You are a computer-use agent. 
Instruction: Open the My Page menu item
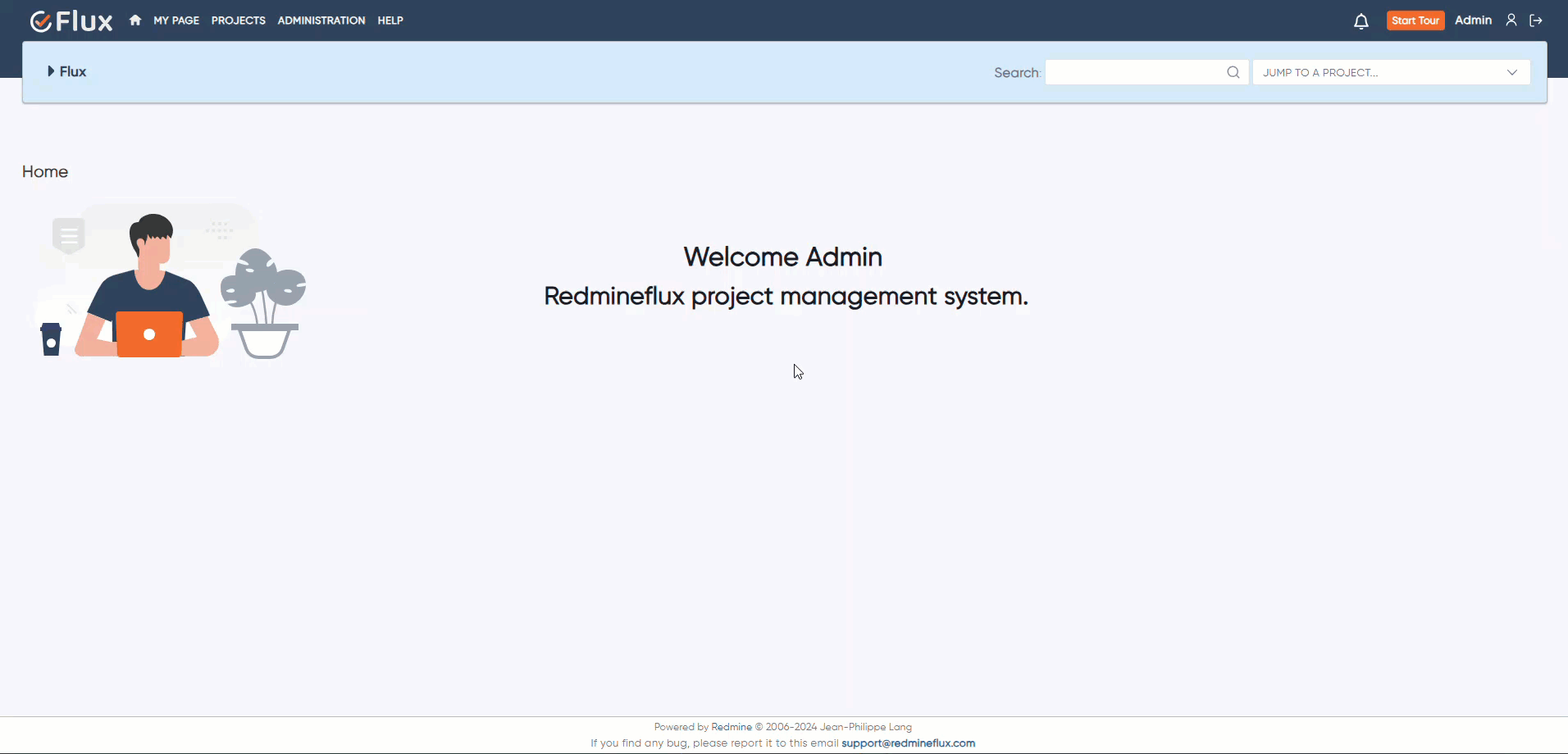coord(176,20)
